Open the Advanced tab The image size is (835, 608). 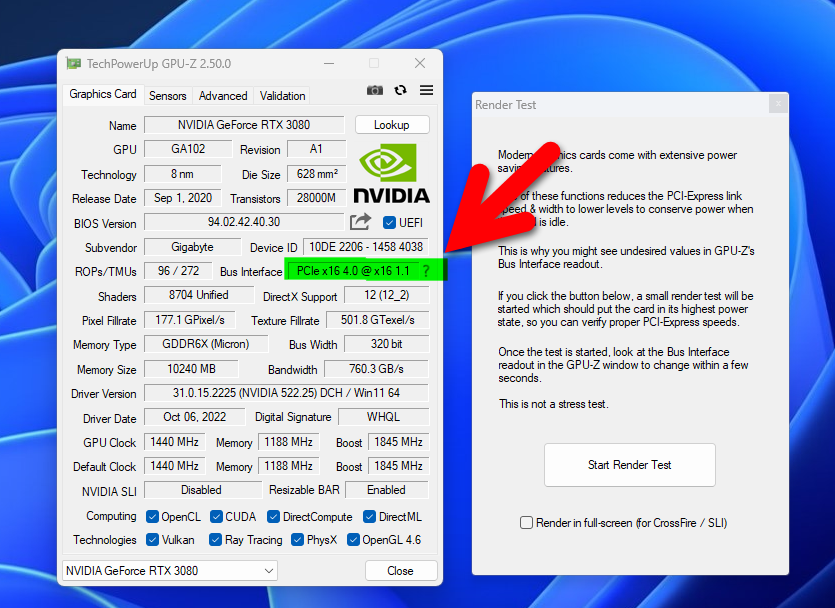click(223, 96)
